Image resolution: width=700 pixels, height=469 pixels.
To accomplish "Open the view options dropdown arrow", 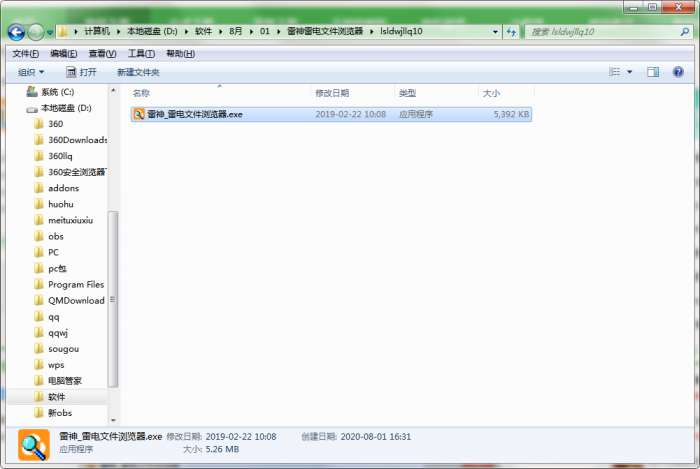I will 629,72.
